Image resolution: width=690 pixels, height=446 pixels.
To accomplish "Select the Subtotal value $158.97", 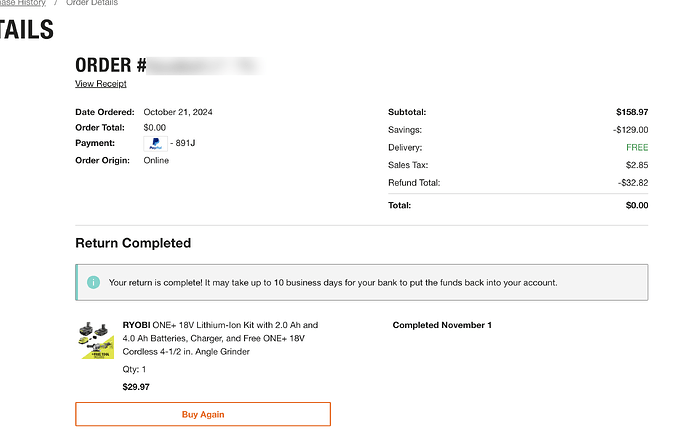I will (632, 112).
